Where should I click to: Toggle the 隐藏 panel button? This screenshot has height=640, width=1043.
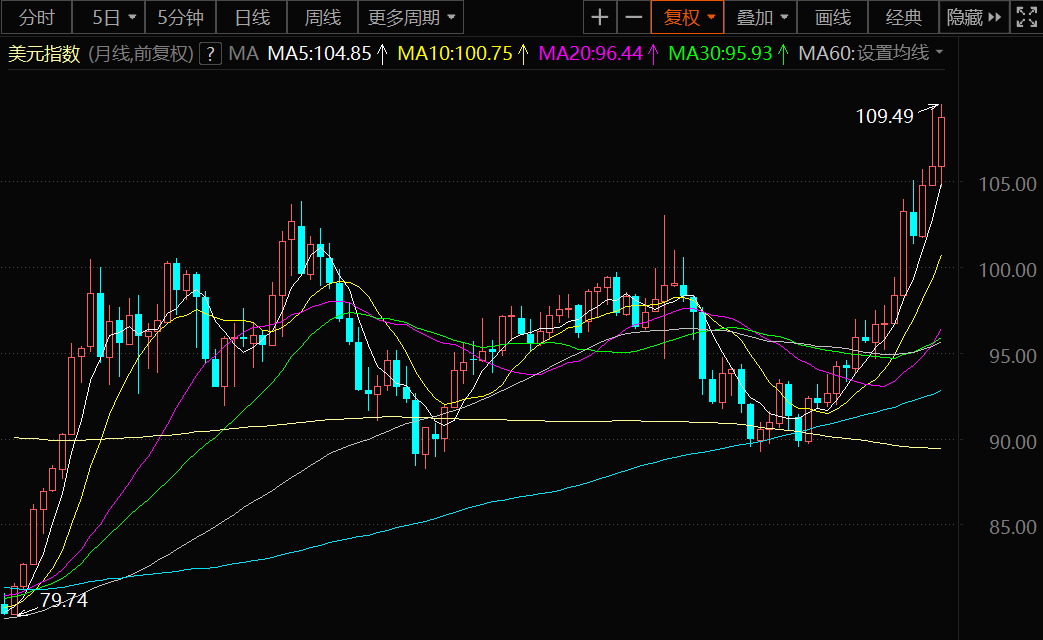(x=974, y=17)
